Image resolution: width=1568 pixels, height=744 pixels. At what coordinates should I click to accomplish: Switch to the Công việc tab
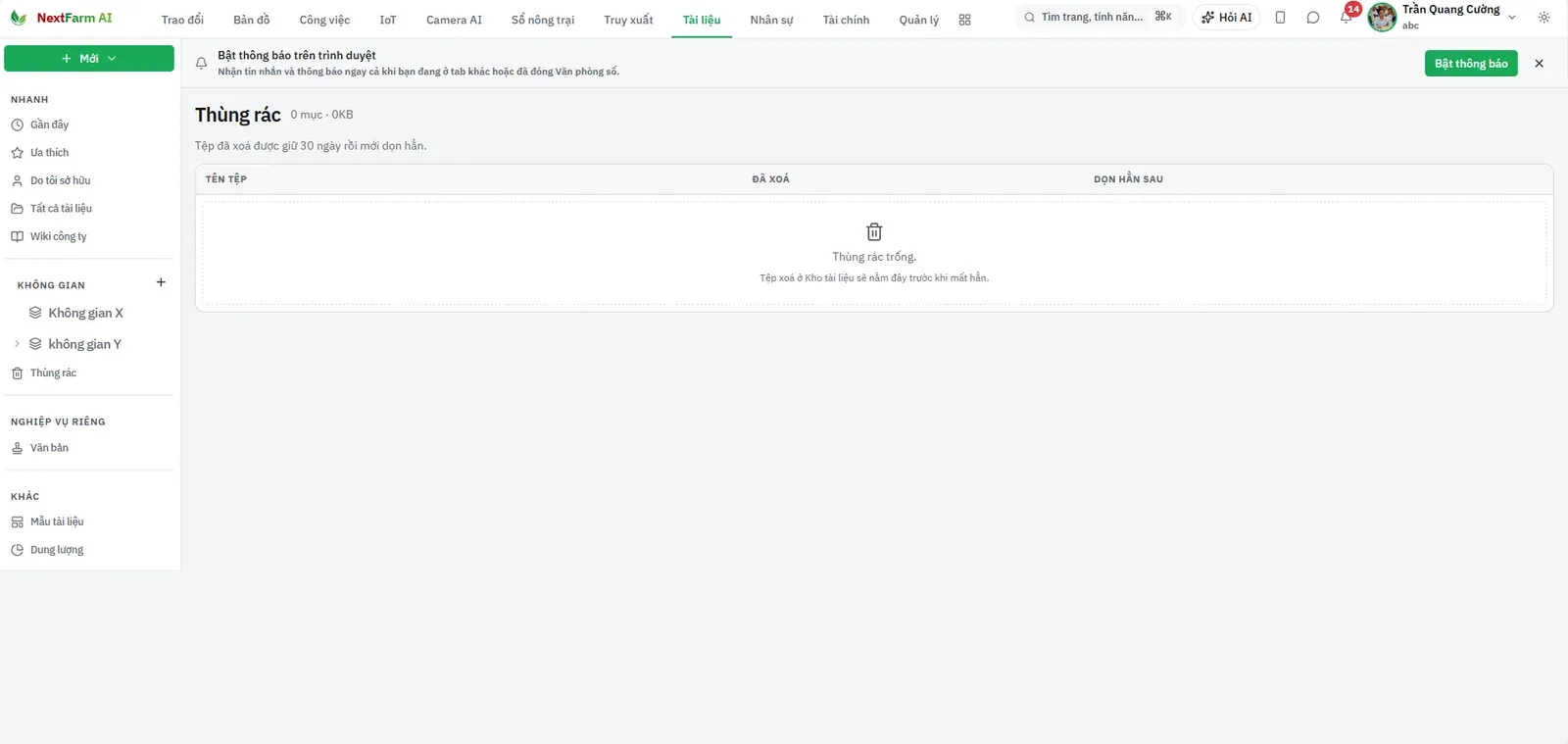click(x=324, y=20)
